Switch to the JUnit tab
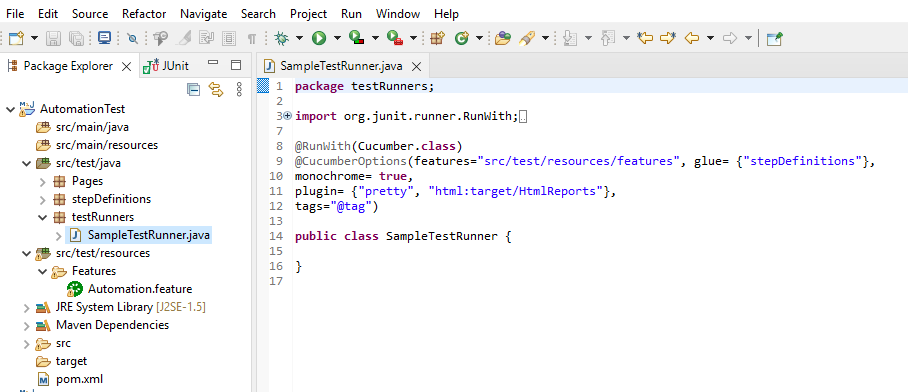The image size is (908, 392). click(167, 66)
